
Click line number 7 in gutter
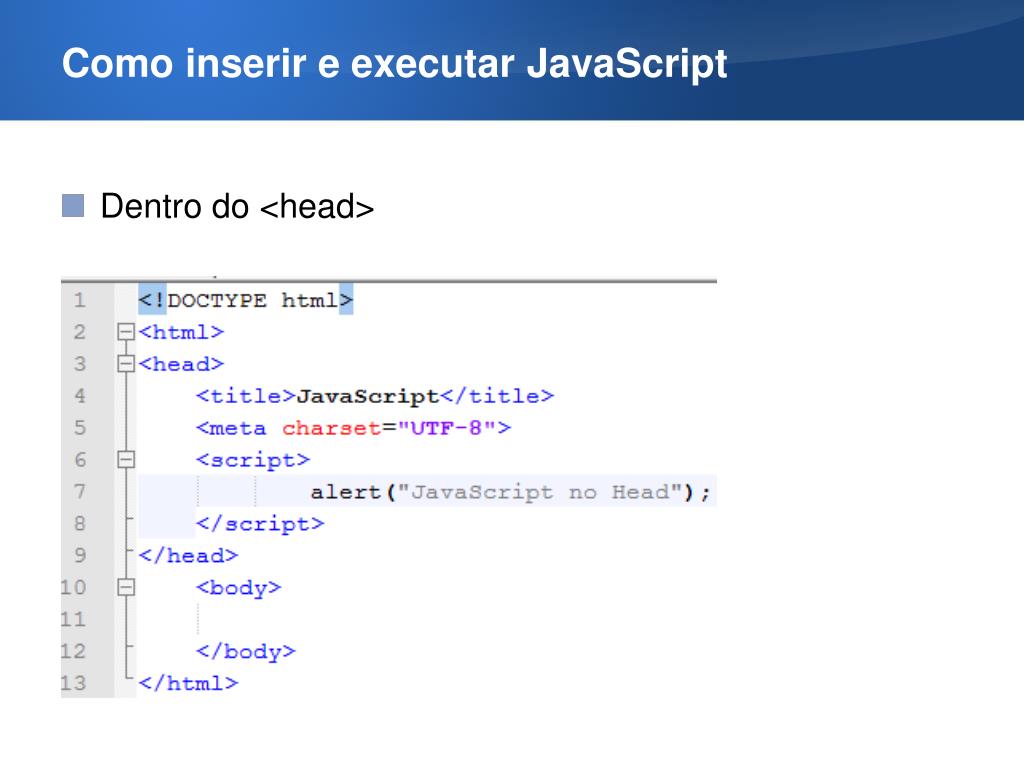79,492
